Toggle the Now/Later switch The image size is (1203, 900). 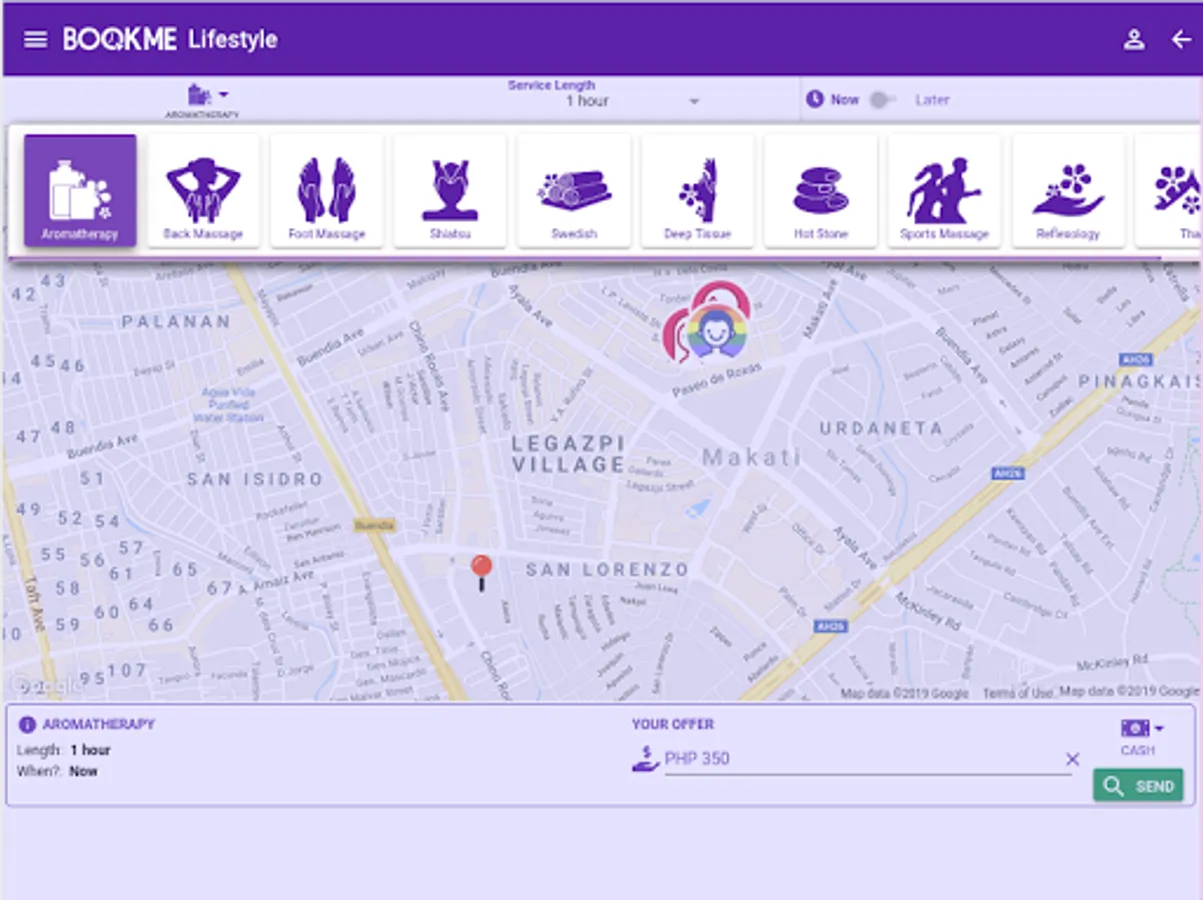(881, 100)
